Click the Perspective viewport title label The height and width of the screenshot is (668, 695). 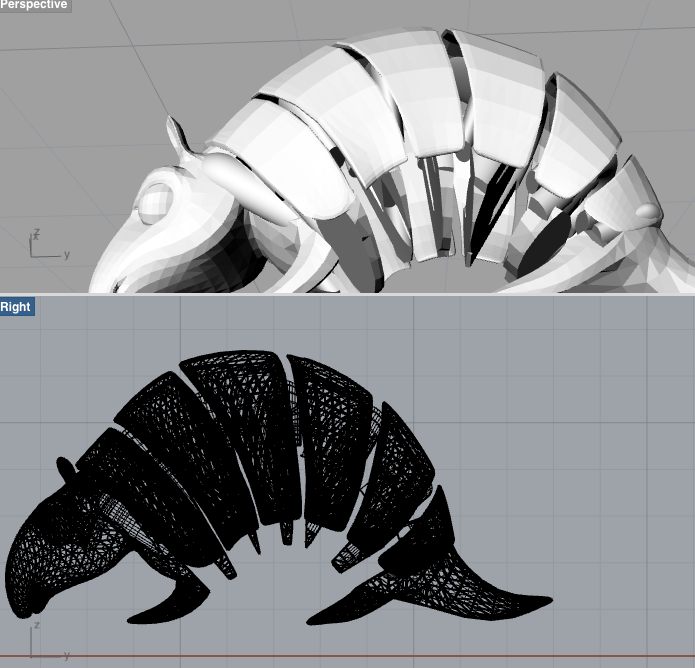tap(35, 6)
